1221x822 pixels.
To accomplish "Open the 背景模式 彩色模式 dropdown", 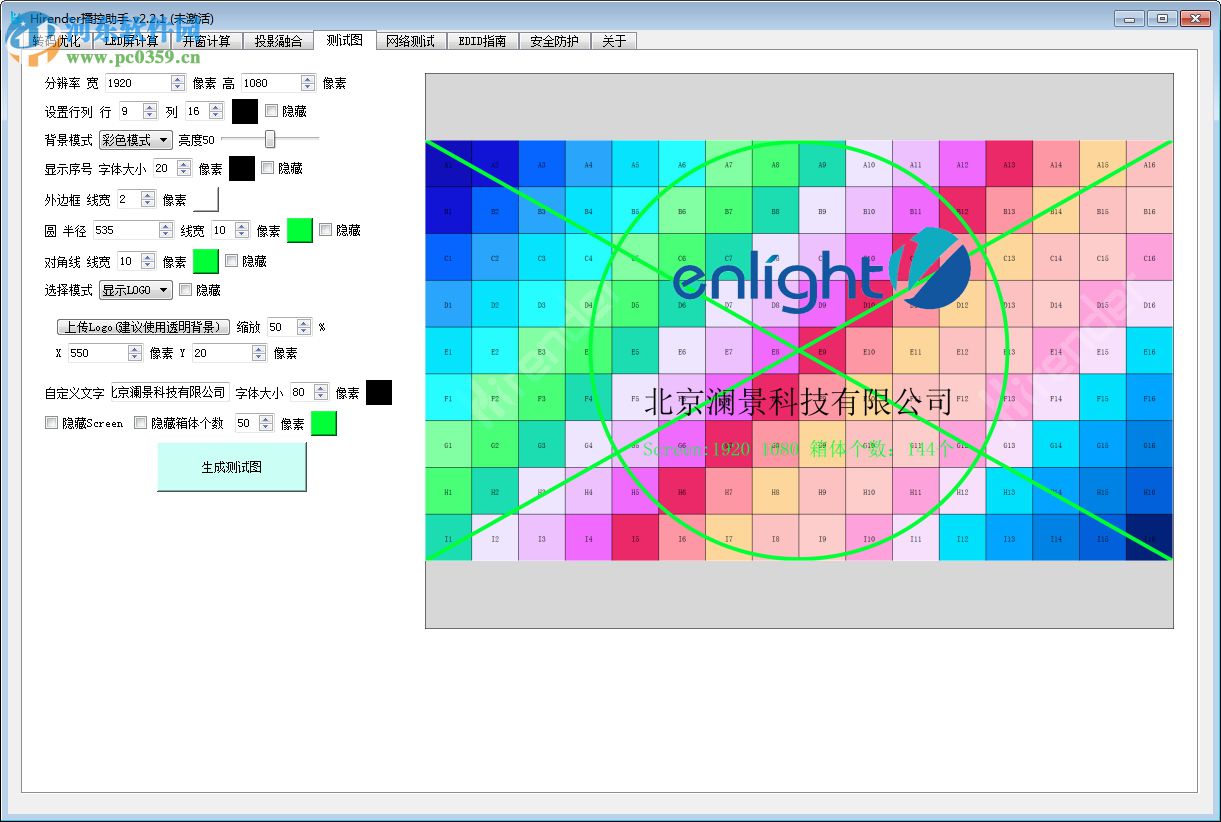I will (136, 139).
